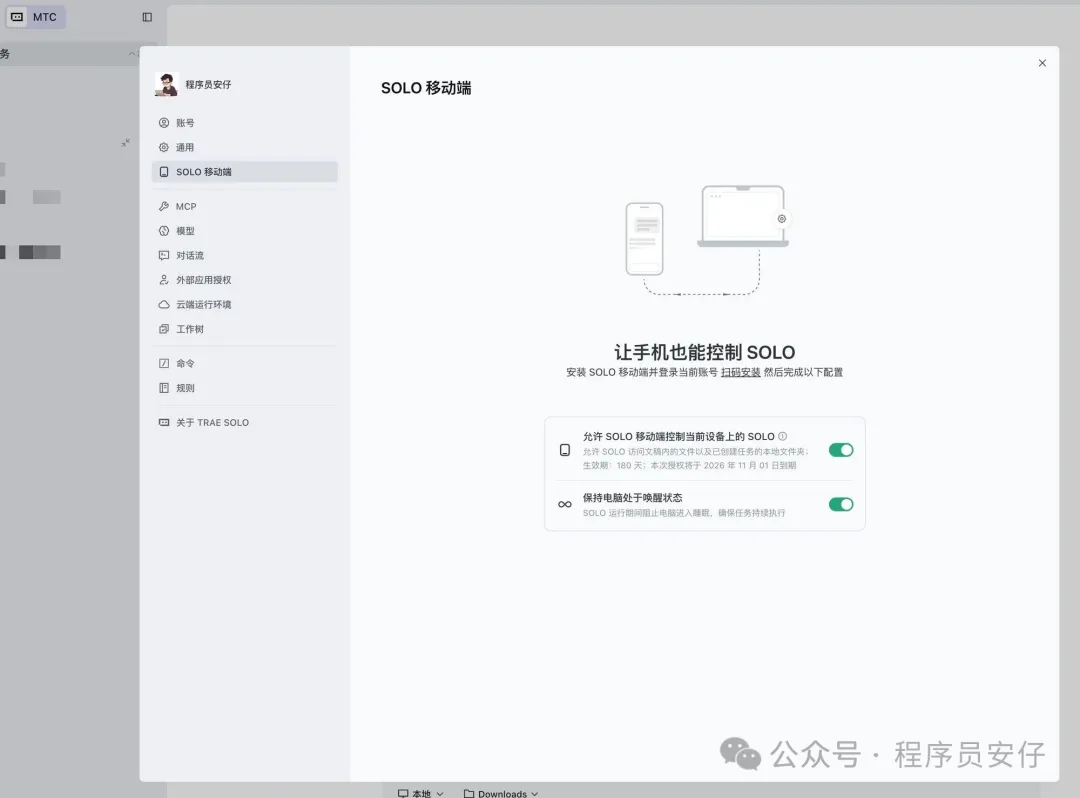Screen dimensions: 1080x798
Task: Click the 规则 book icon
Action: tap(164, 388)
